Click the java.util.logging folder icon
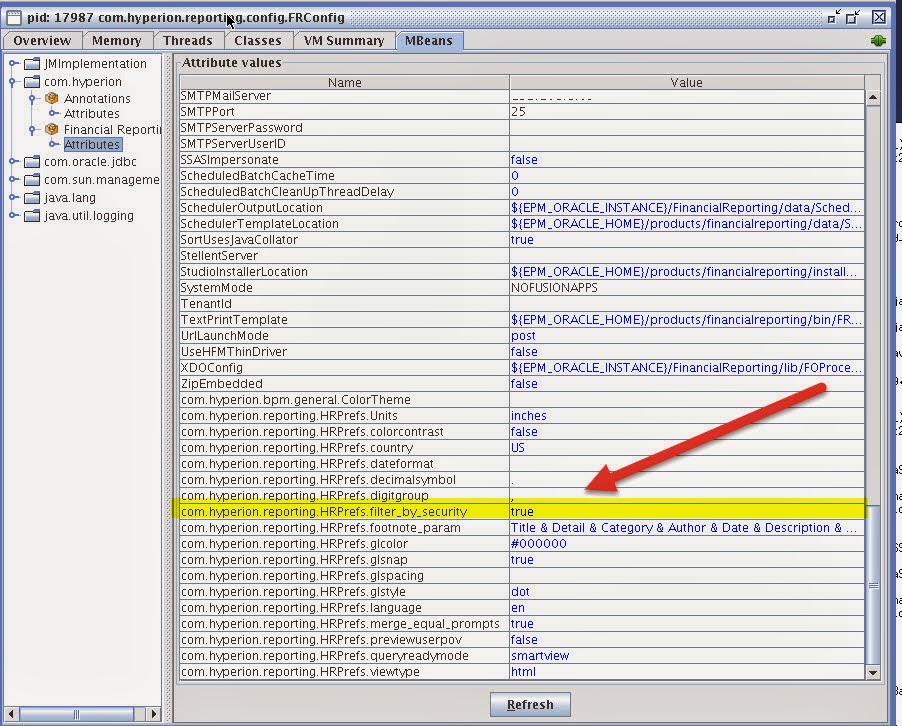 32,216
